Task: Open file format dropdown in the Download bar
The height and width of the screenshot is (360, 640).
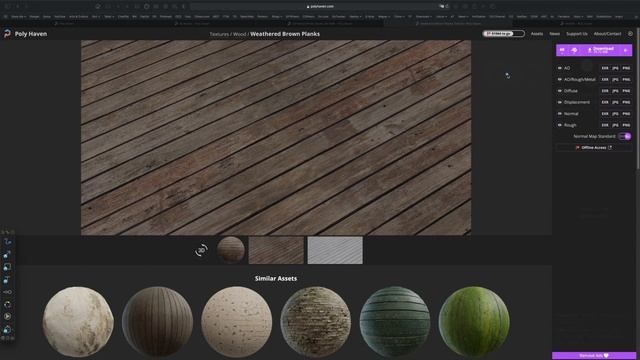Action: (x=574, y=50)
